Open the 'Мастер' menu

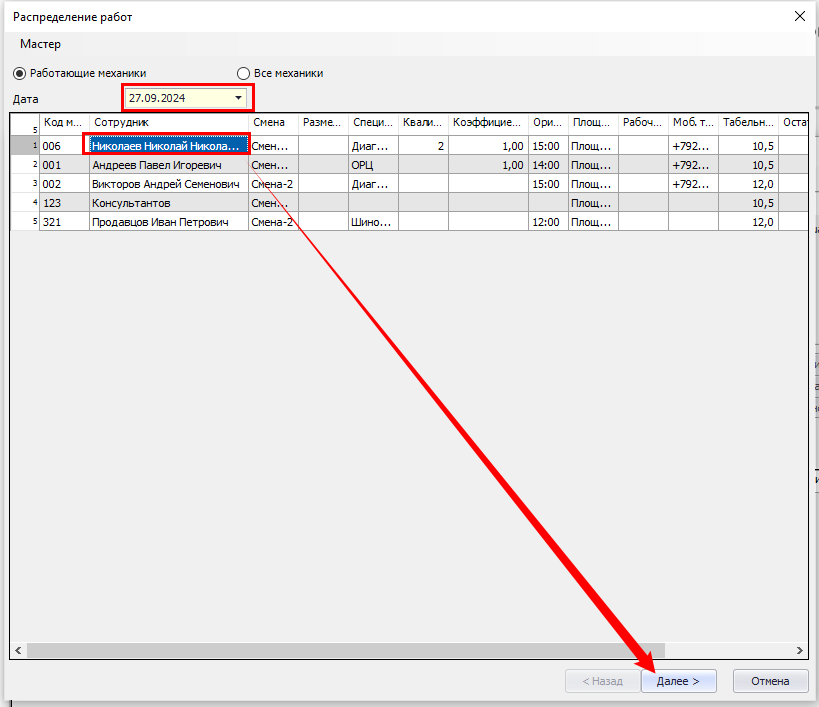coord(40,44)
